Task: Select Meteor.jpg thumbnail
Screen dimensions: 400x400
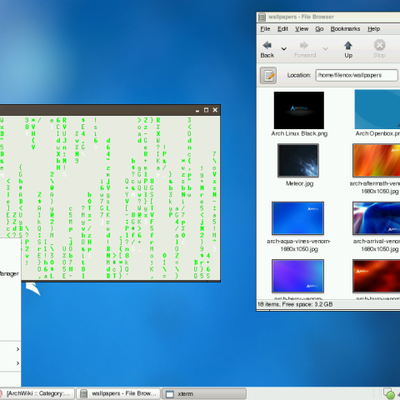Action: point(298,160)
